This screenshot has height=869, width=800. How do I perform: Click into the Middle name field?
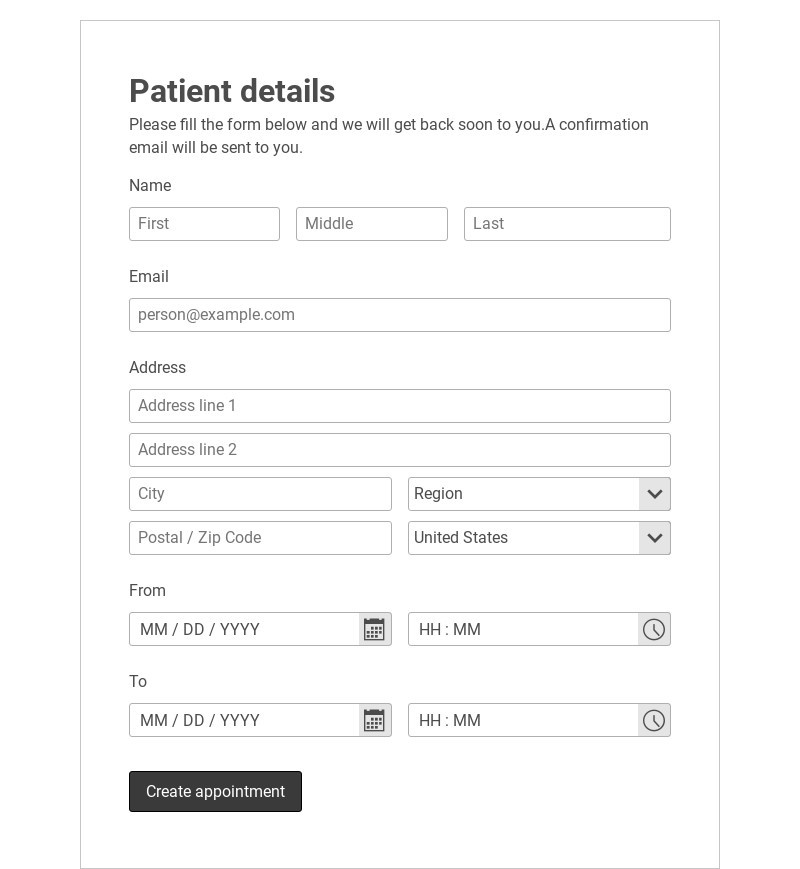coord(371,224)
